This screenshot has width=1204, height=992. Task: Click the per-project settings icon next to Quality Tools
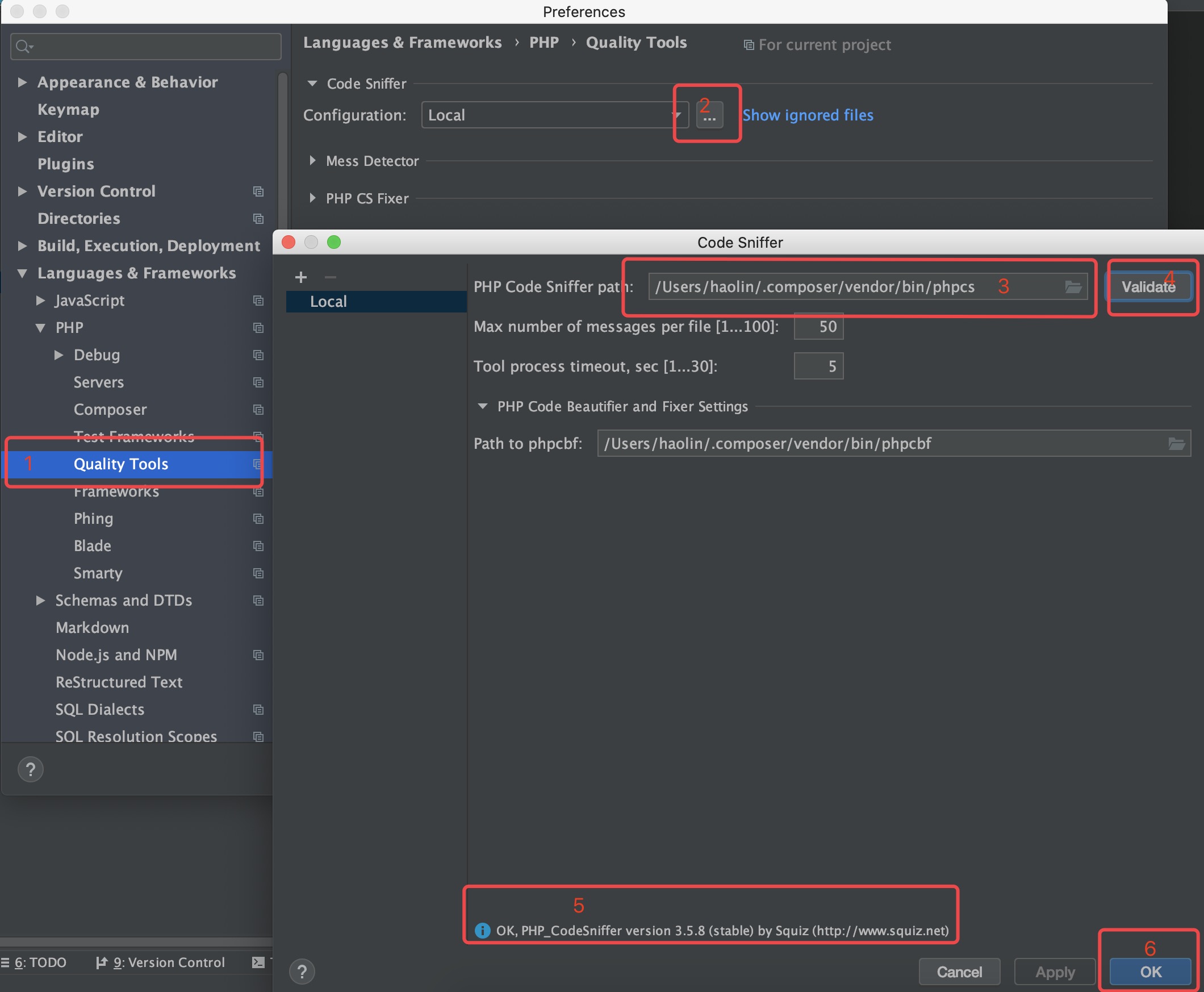pyautogui.click(x=258, y=465)
